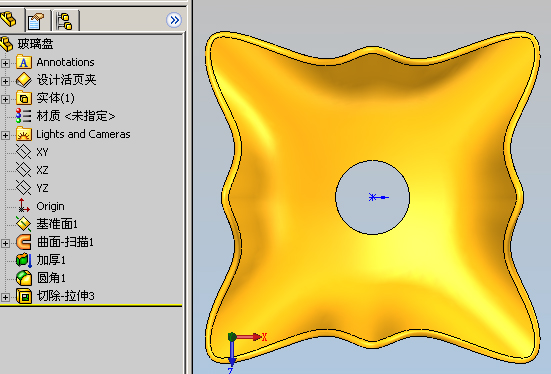Image resolution: width=551 pixels, height=374 pixels.
Task: Select the YZ plane icon
Action: 24,188
